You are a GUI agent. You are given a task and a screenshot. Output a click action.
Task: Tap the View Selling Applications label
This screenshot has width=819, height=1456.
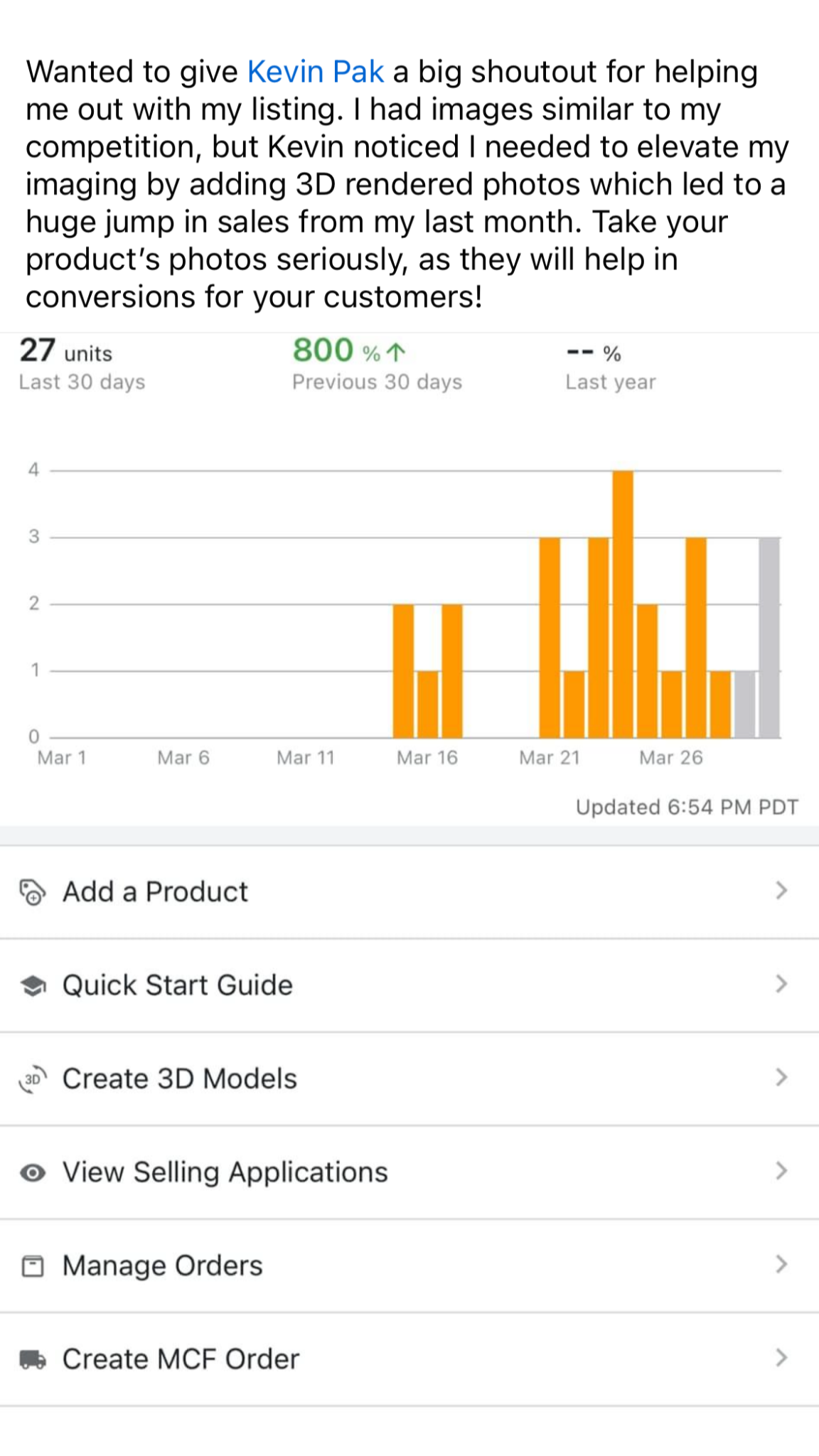pyautogui.click(x=225, y=1172)
